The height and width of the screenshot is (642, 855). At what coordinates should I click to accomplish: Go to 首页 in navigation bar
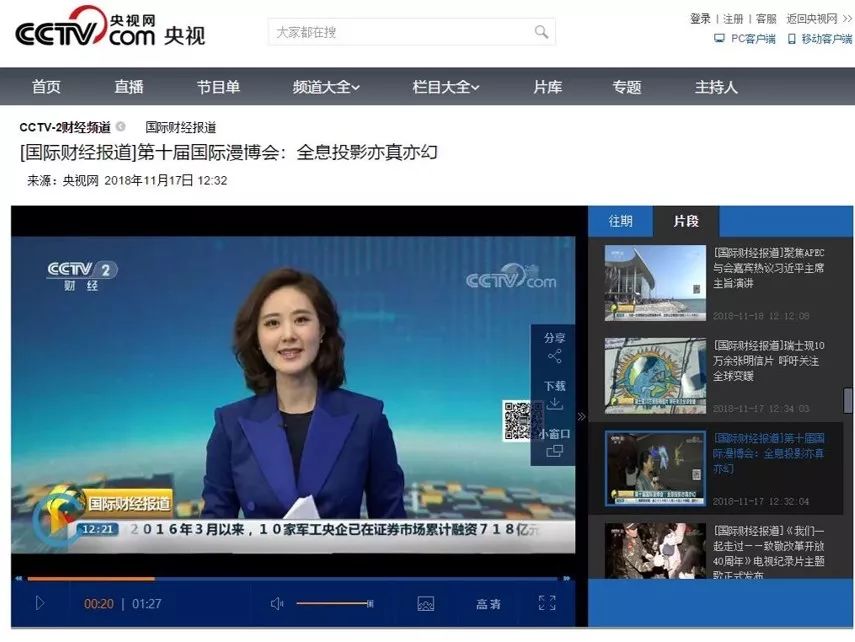pyautogui.click(x=46, y=87)
